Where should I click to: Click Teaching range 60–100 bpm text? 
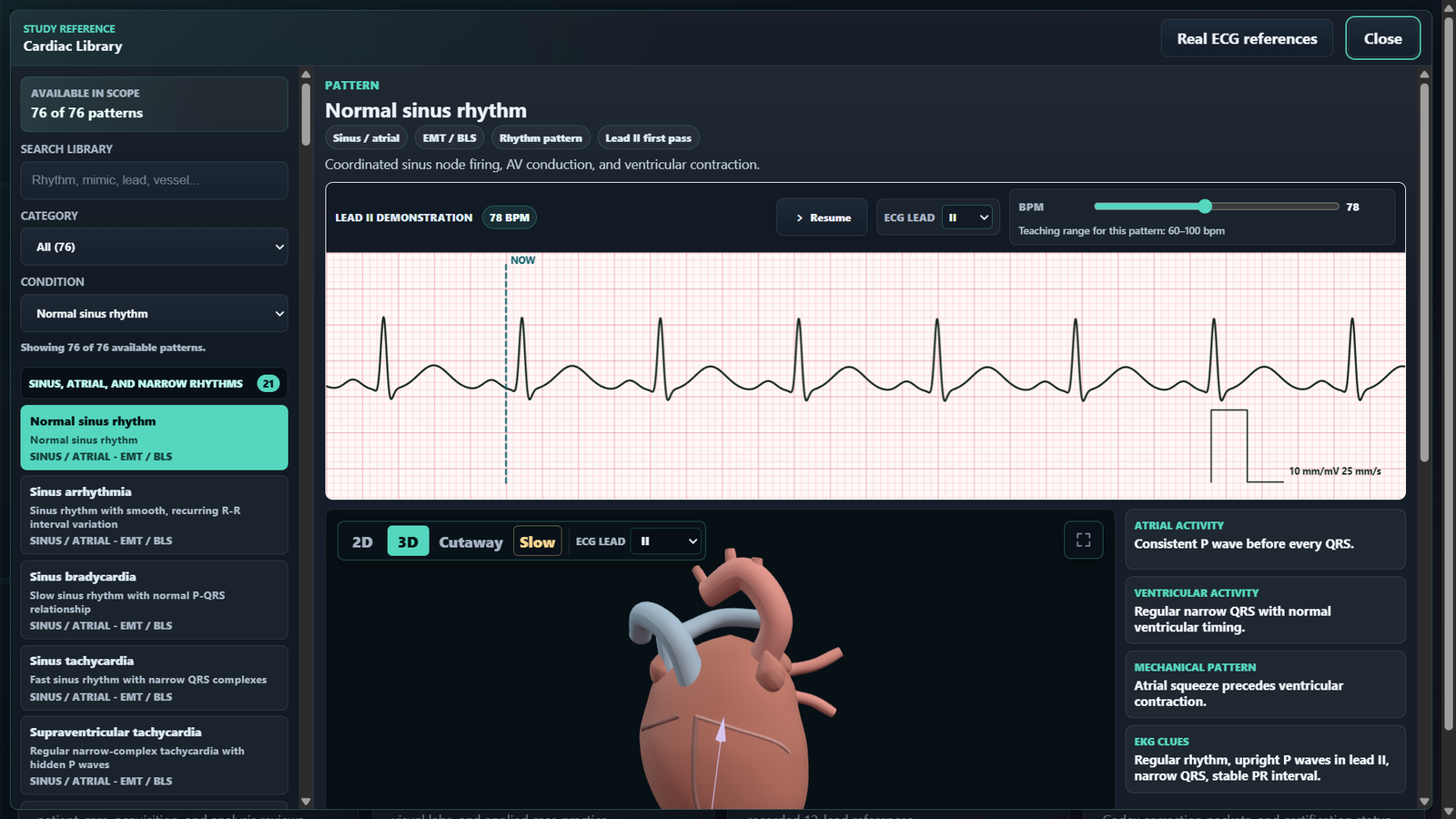[x=1121, y=231]
